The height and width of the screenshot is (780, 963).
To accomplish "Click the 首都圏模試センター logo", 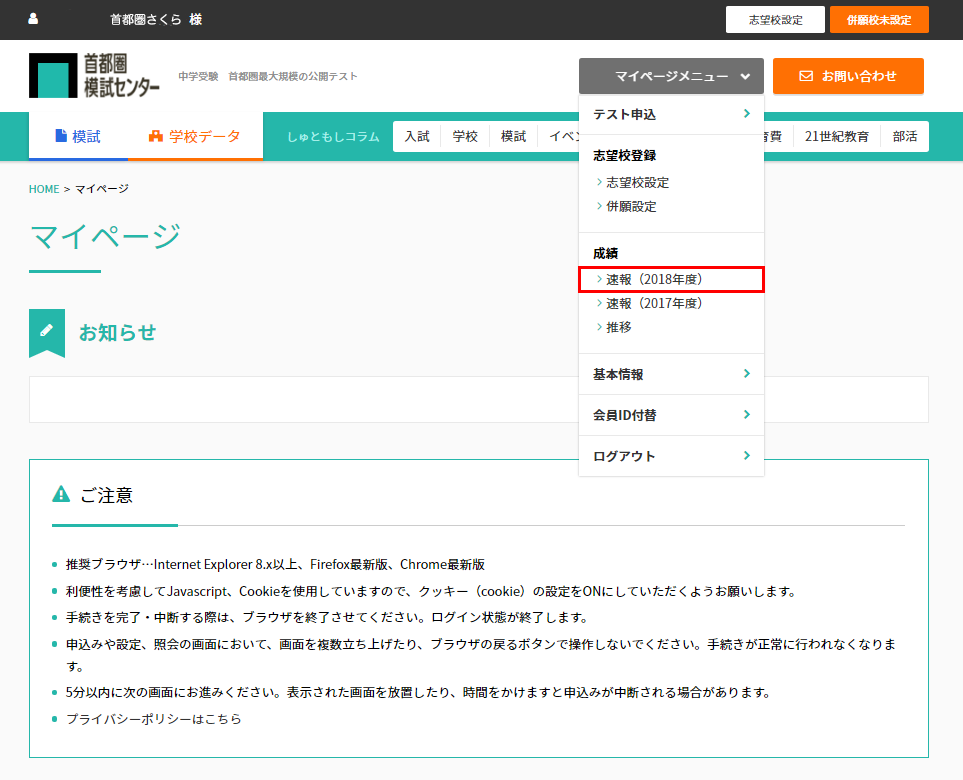I will pyautogui.click(x=94, y=76).
